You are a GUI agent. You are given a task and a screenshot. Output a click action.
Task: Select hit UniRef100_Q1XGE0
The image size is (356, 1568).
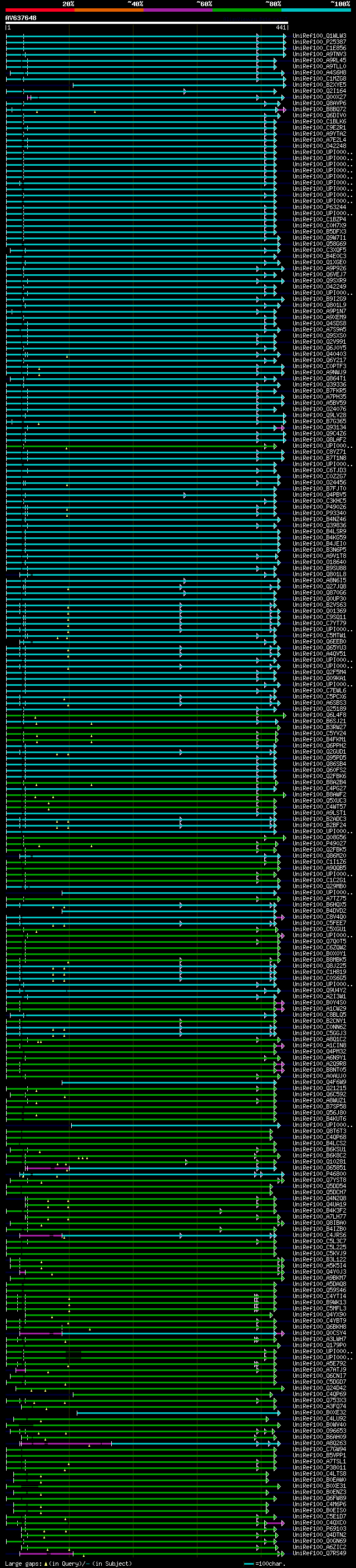[319, 263]
